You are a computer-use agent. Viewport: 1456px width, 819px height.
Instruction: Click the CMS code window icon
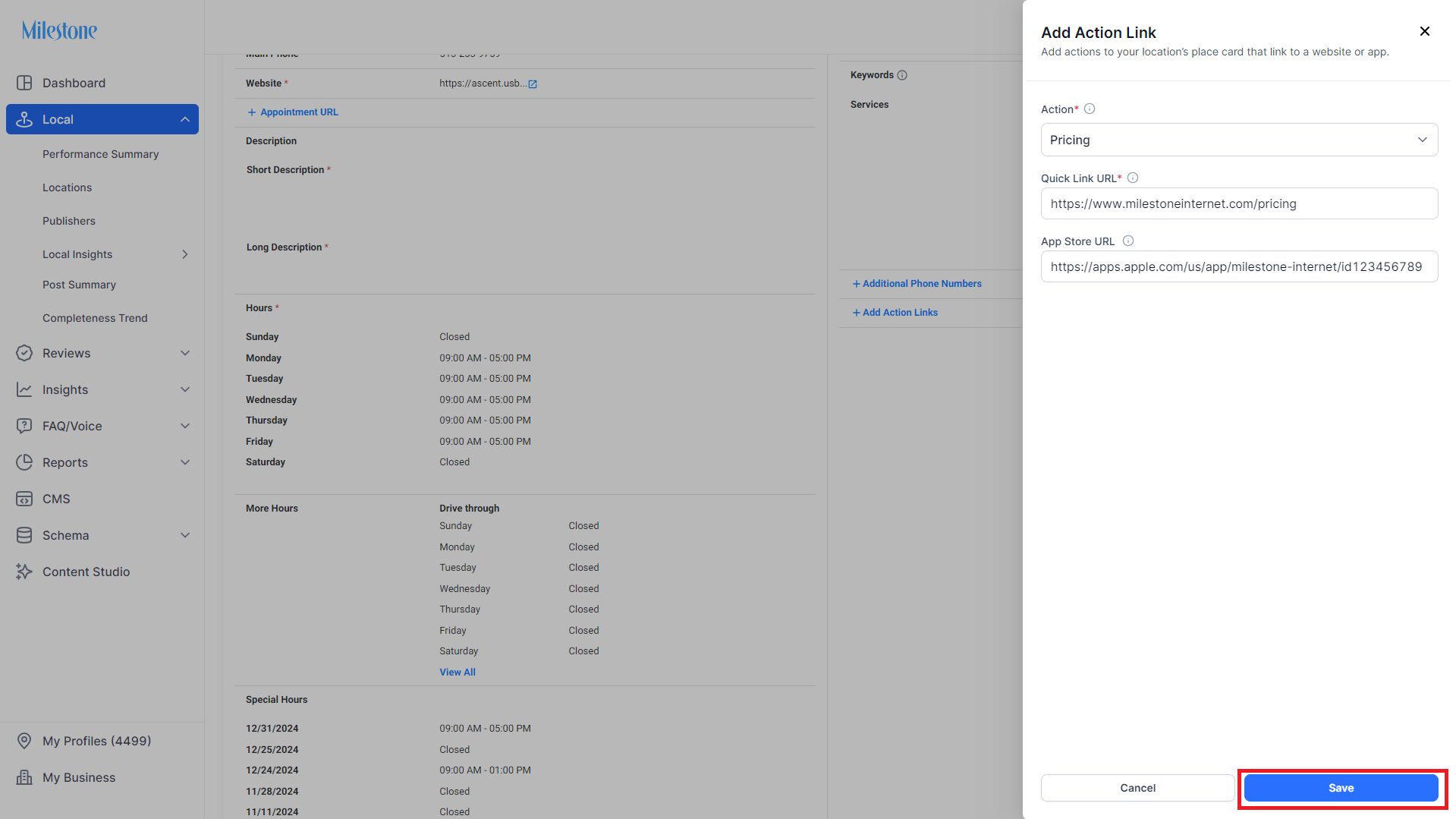24,499
